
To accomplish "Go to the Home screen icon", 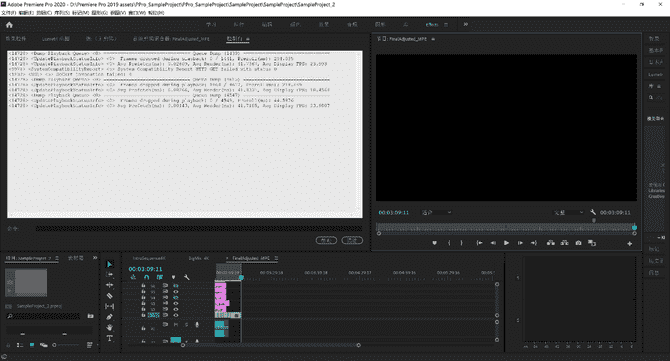I will click(9, 25).
